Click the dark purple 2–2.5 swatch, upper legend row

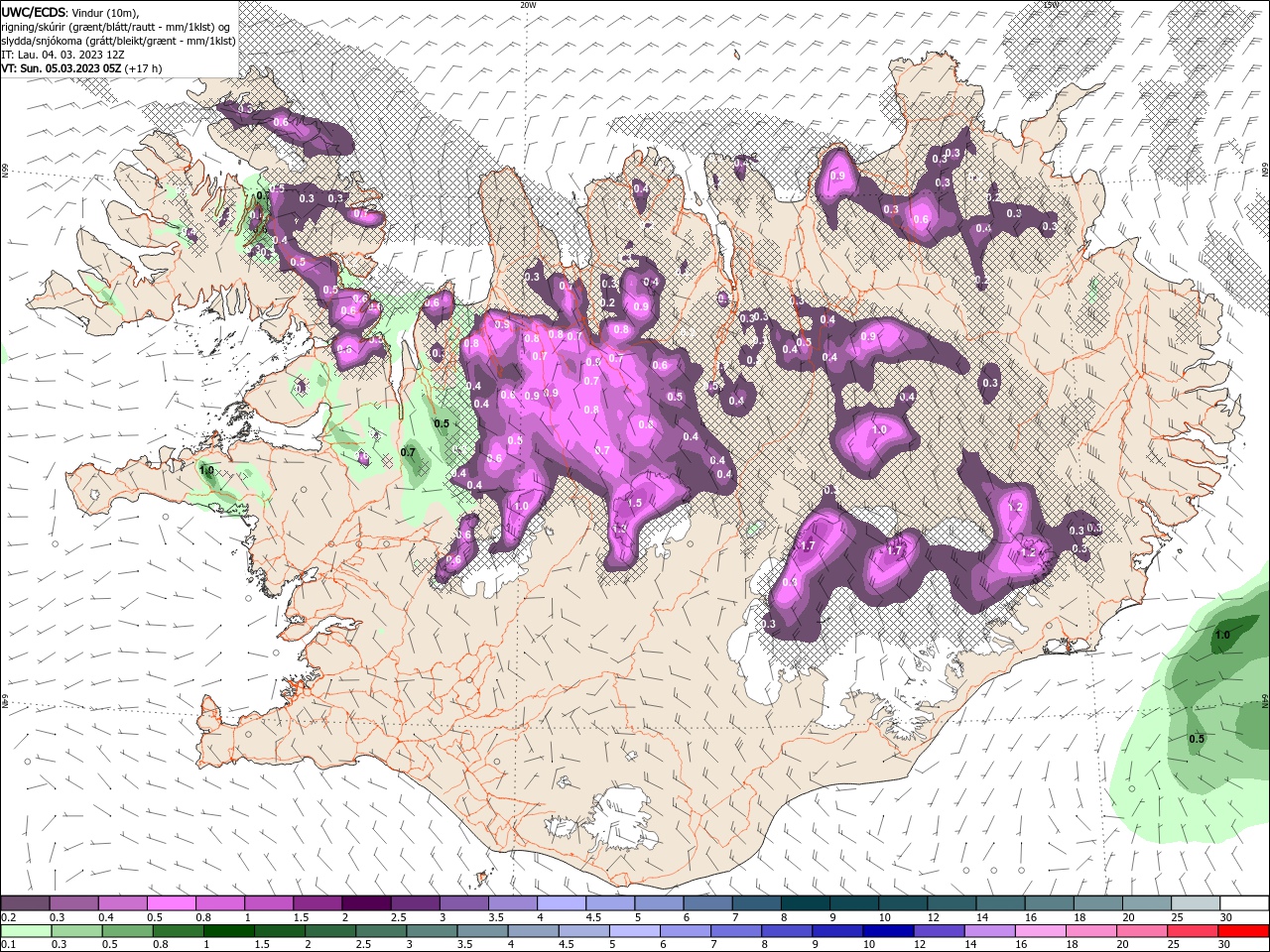pyautogui.click(x=366, y=904)
